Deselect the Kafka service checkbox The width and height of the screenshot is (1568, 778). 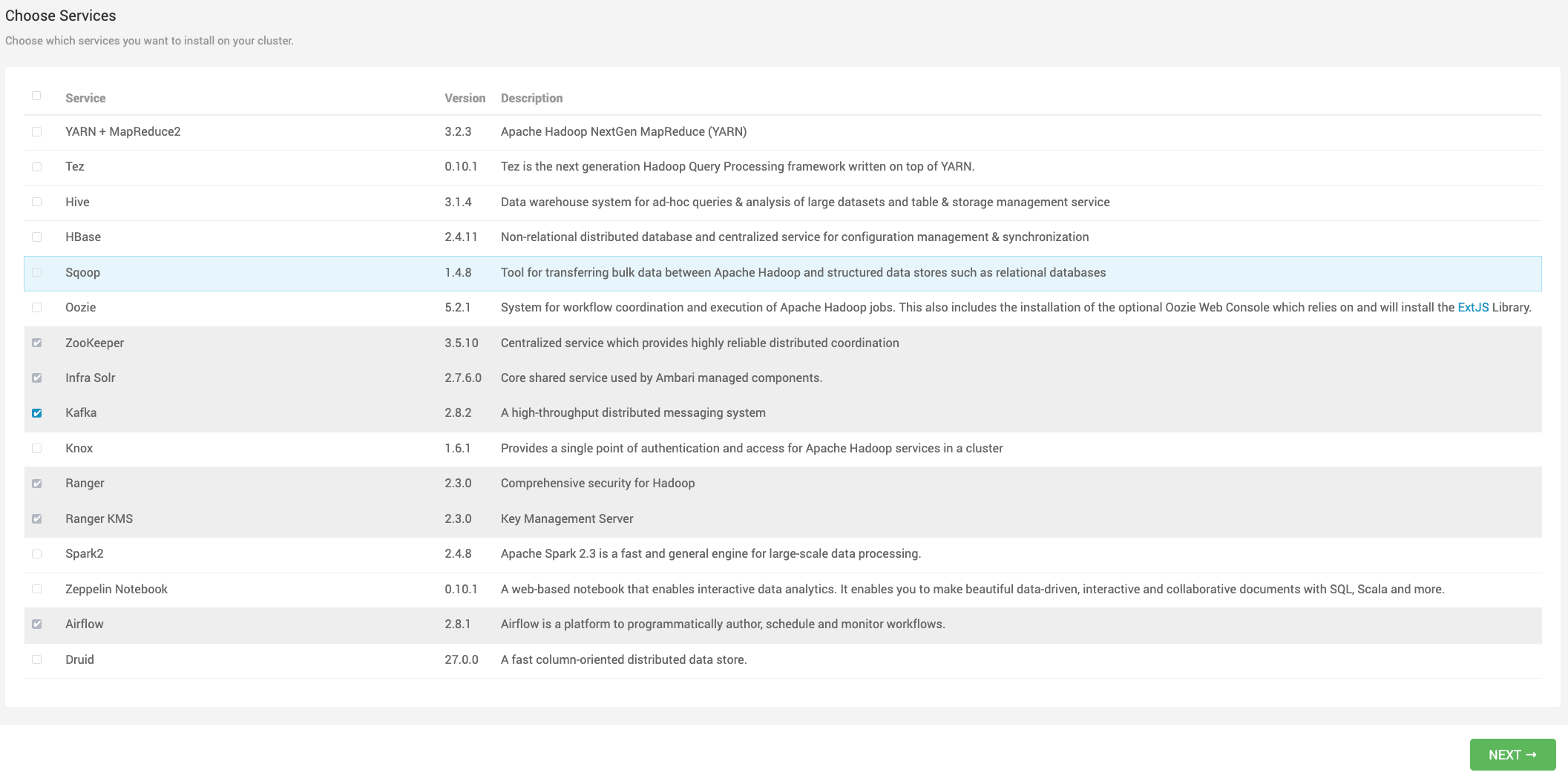[x=36, y=413]
